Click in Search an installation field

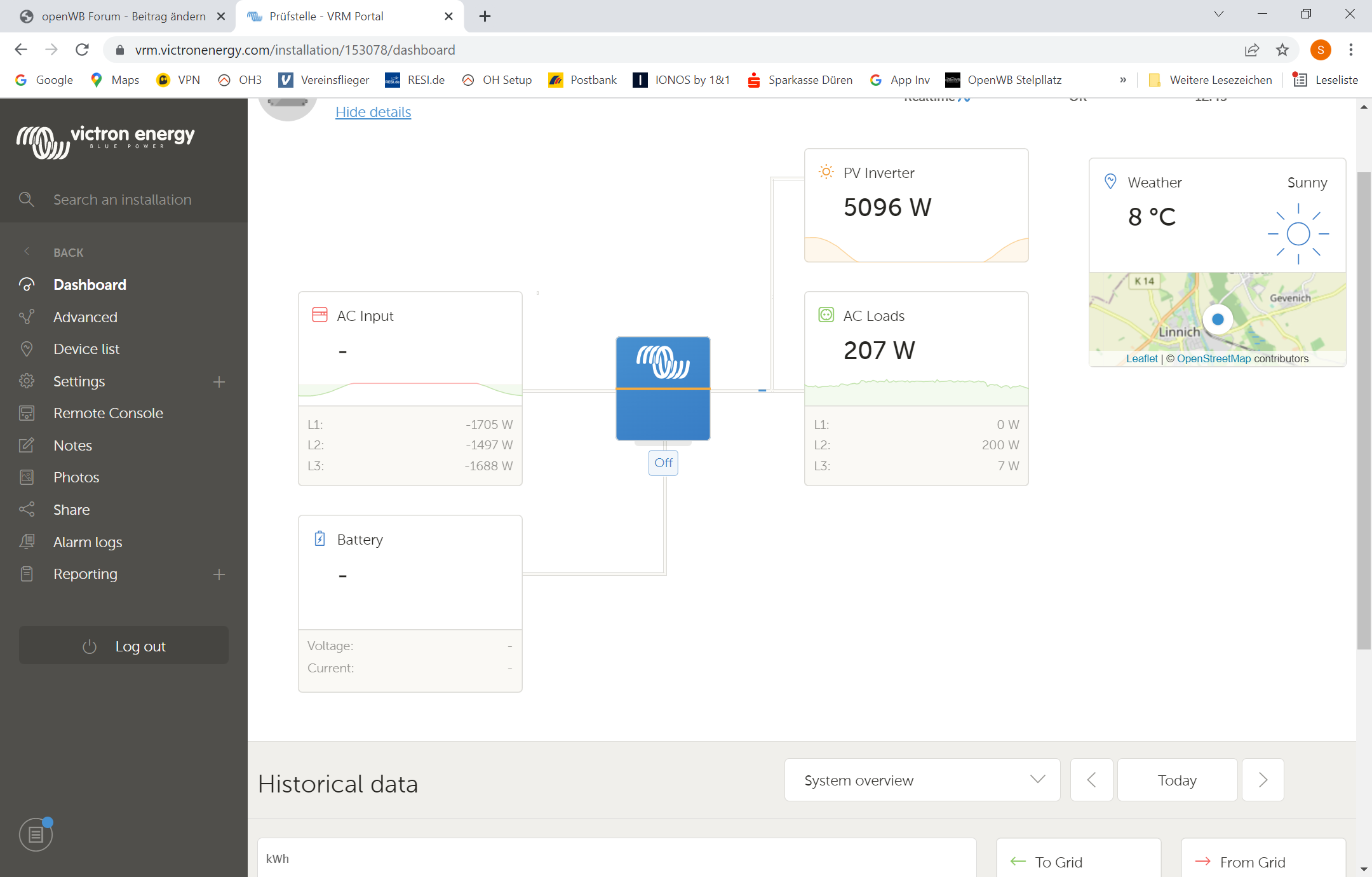pyautogui.click(x=122, y=200)
